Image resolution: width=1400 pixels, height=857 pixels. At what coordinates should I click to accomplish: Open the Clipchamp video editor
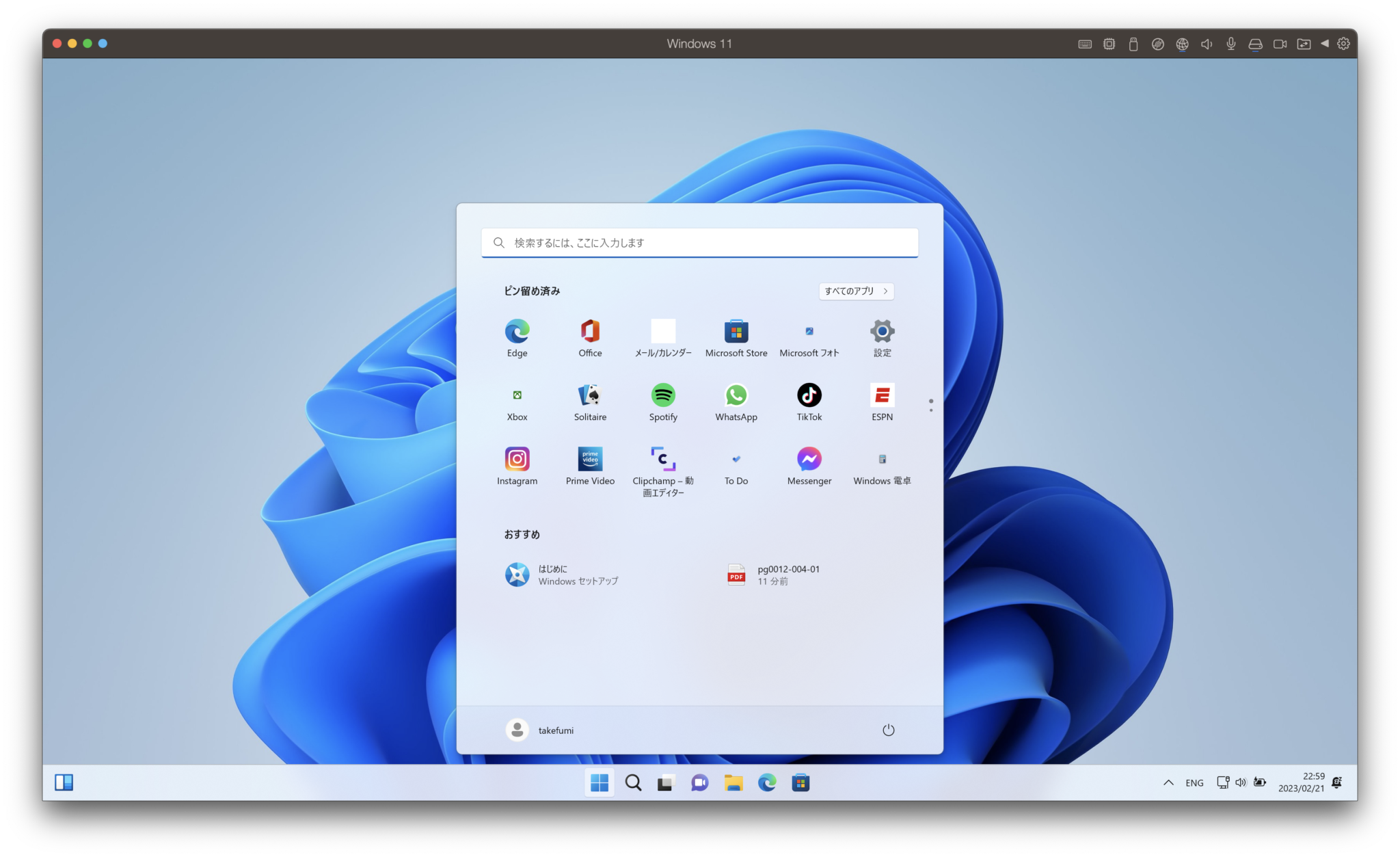coord(663,472)
